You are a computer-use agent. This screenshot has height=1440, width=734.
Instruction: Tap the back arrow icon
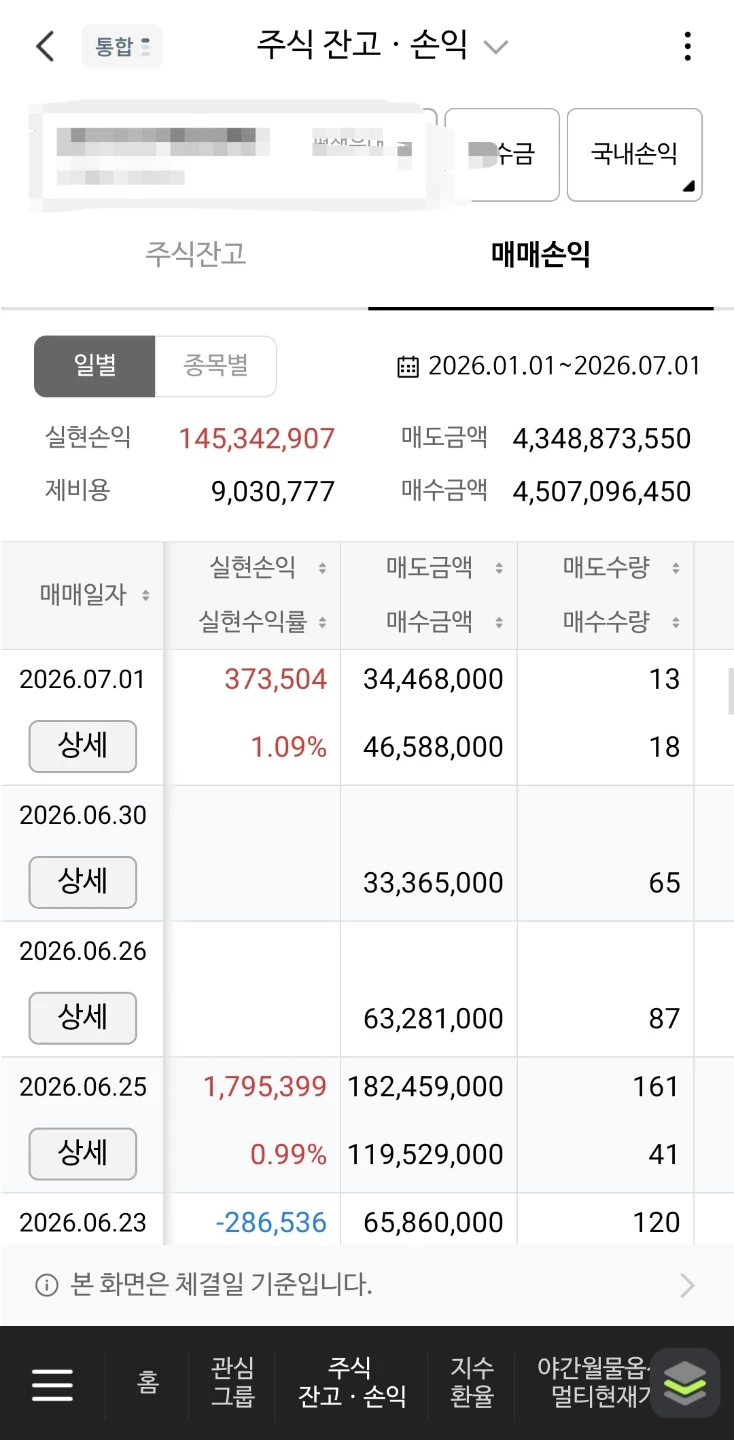click(45, 46)
